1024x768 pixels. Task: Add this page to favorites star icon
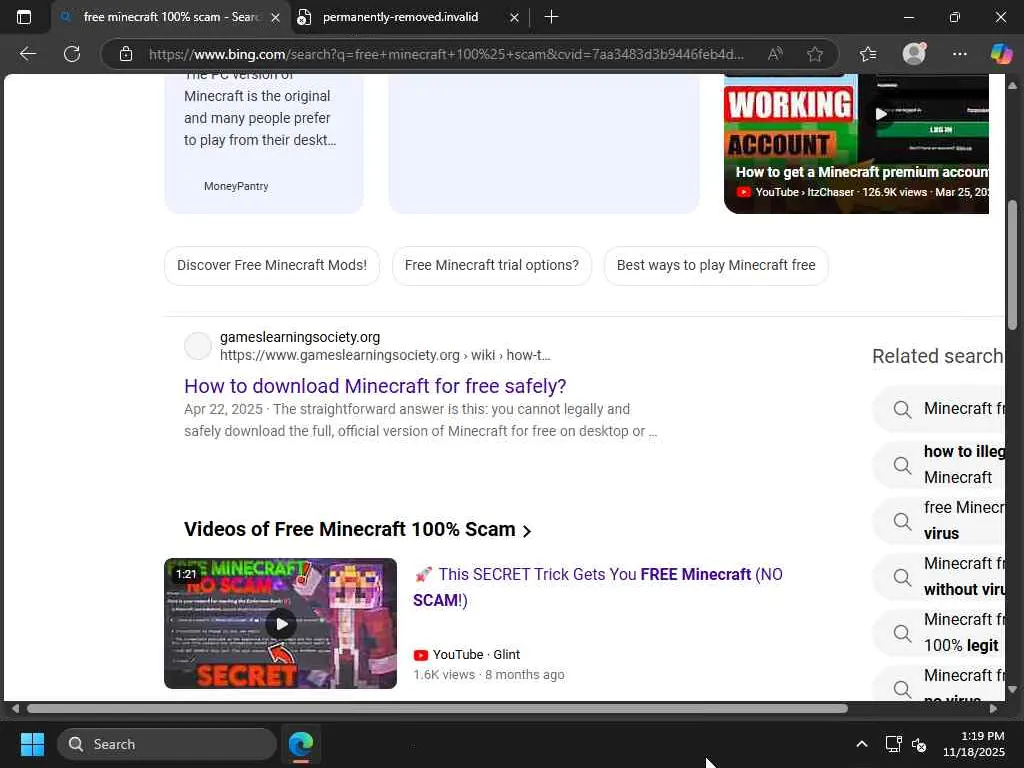[x=814, y=54]
